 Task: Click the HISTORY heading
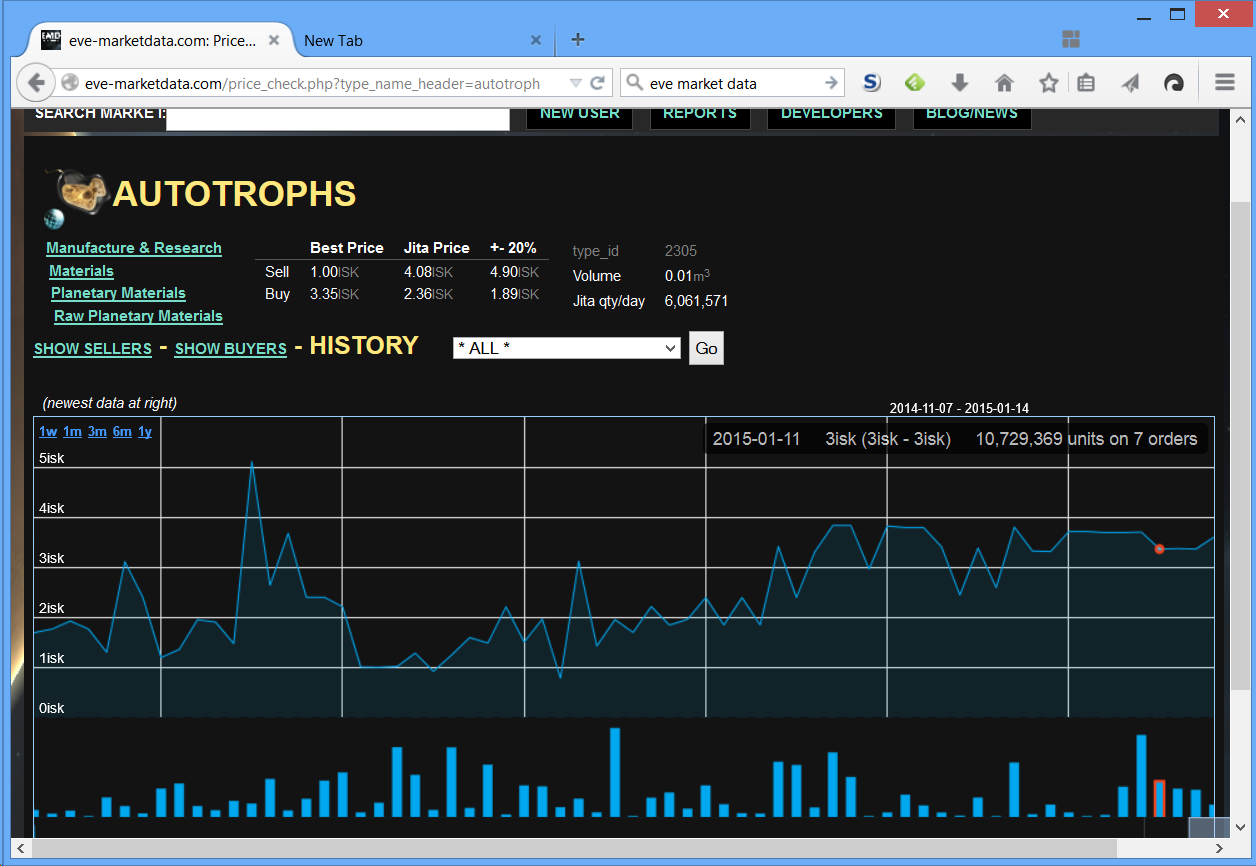[x=364, y=345]
